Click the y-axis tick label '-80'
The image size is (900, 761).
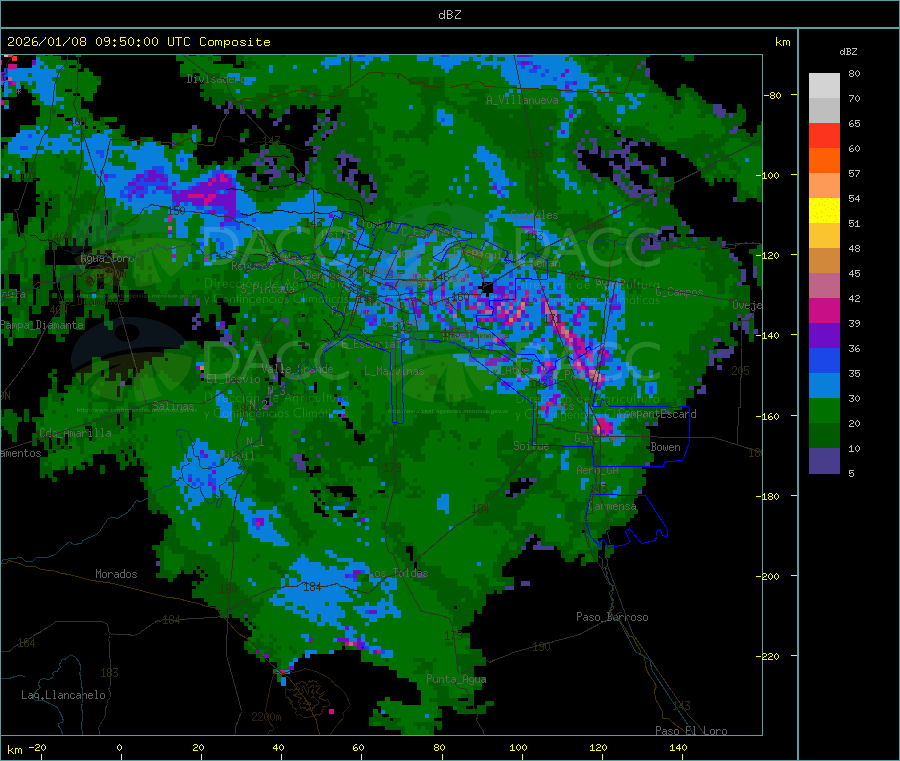773,95
